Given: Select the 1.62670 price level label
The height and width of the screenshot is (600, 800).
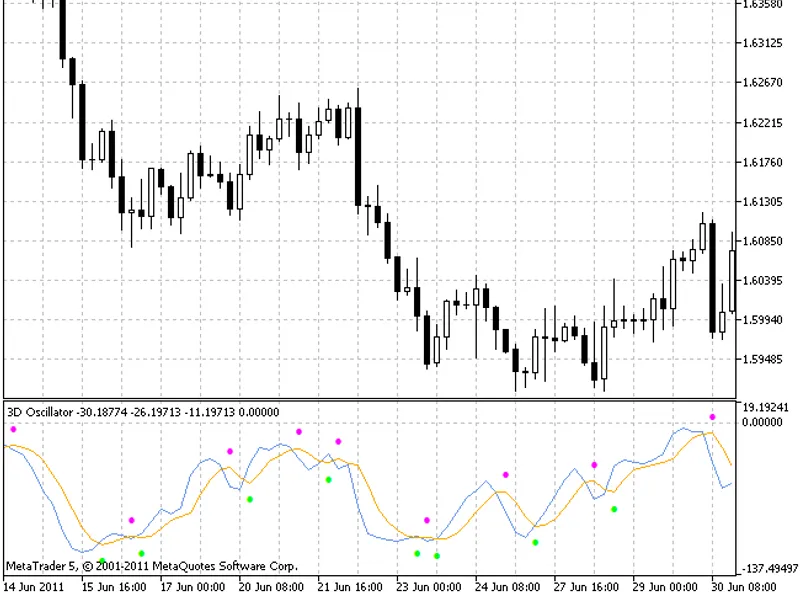Looking at the screenshot, I should pyautogui.click(x=762, y=82).
